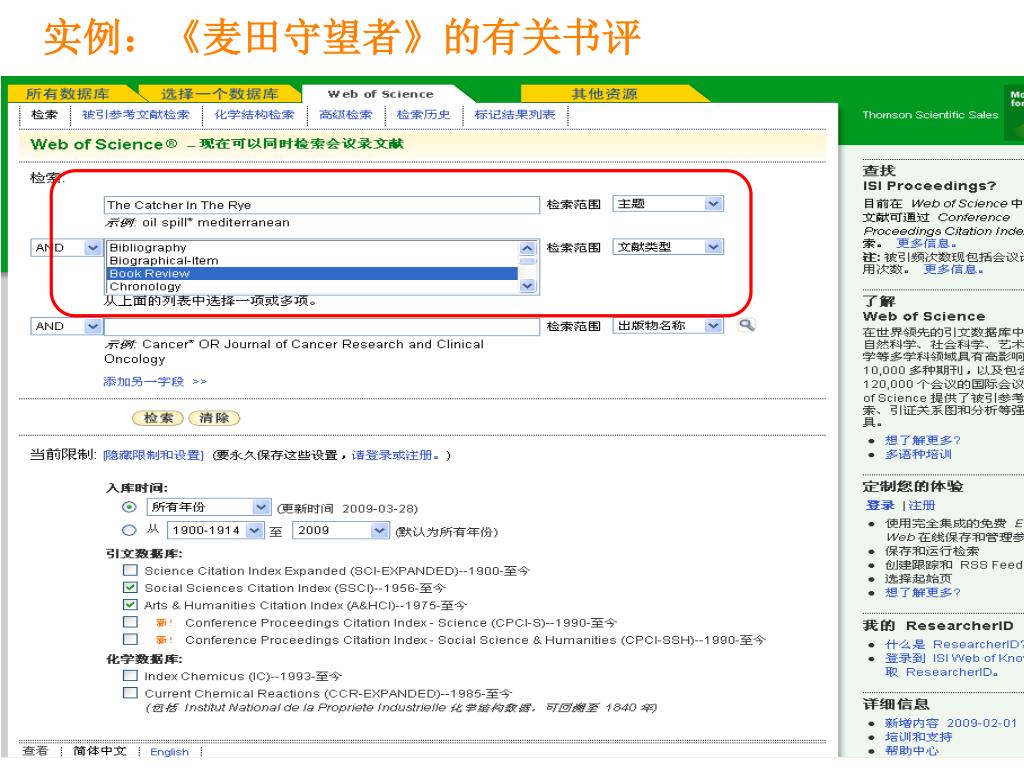Viewport: 1024px width, 768px height.
Task: Open the 2009 end year dropdown
Action: pyautogui.click(x=340, y=530)
